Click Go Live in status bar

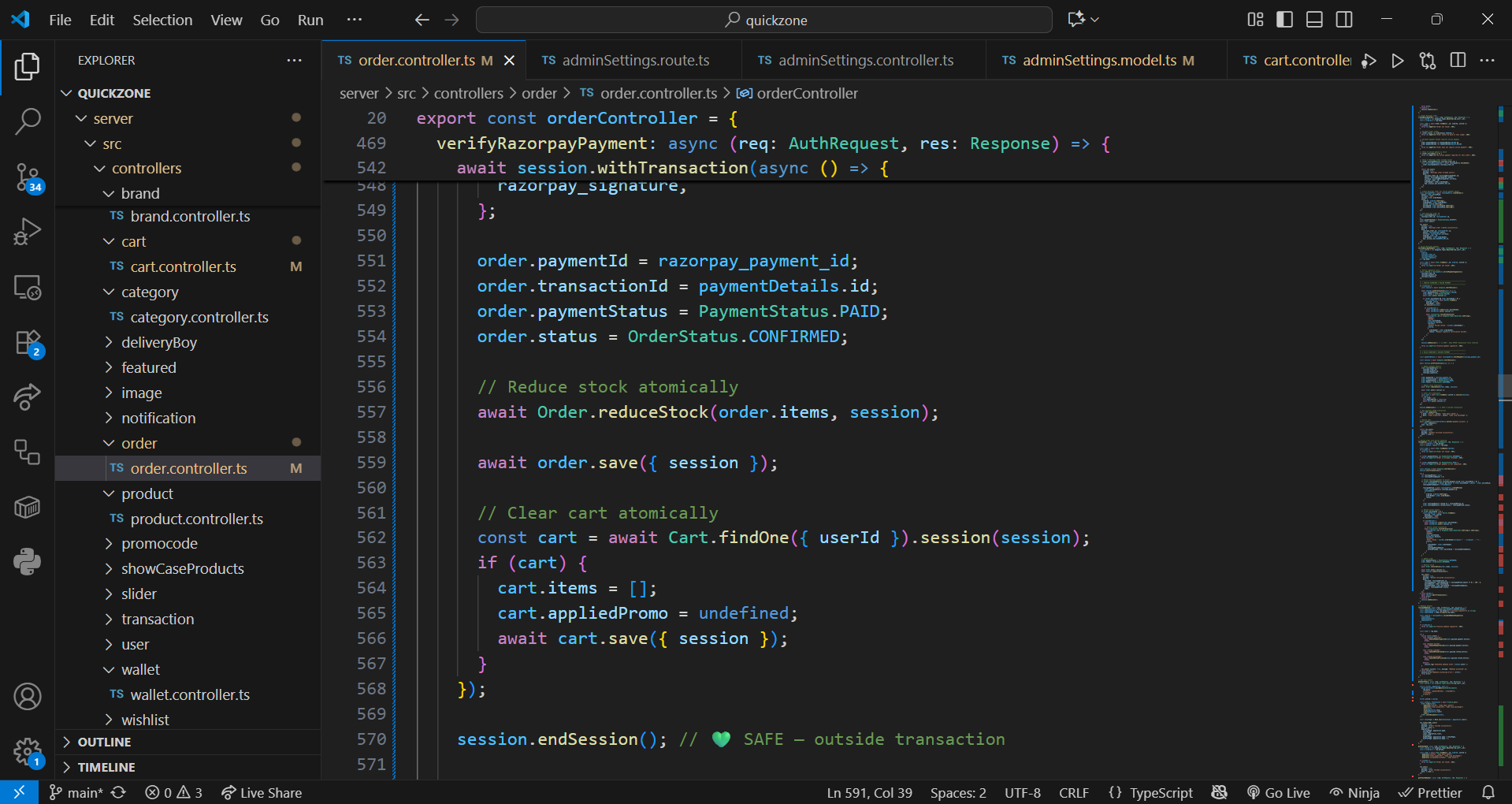(x=1279, y=792)
